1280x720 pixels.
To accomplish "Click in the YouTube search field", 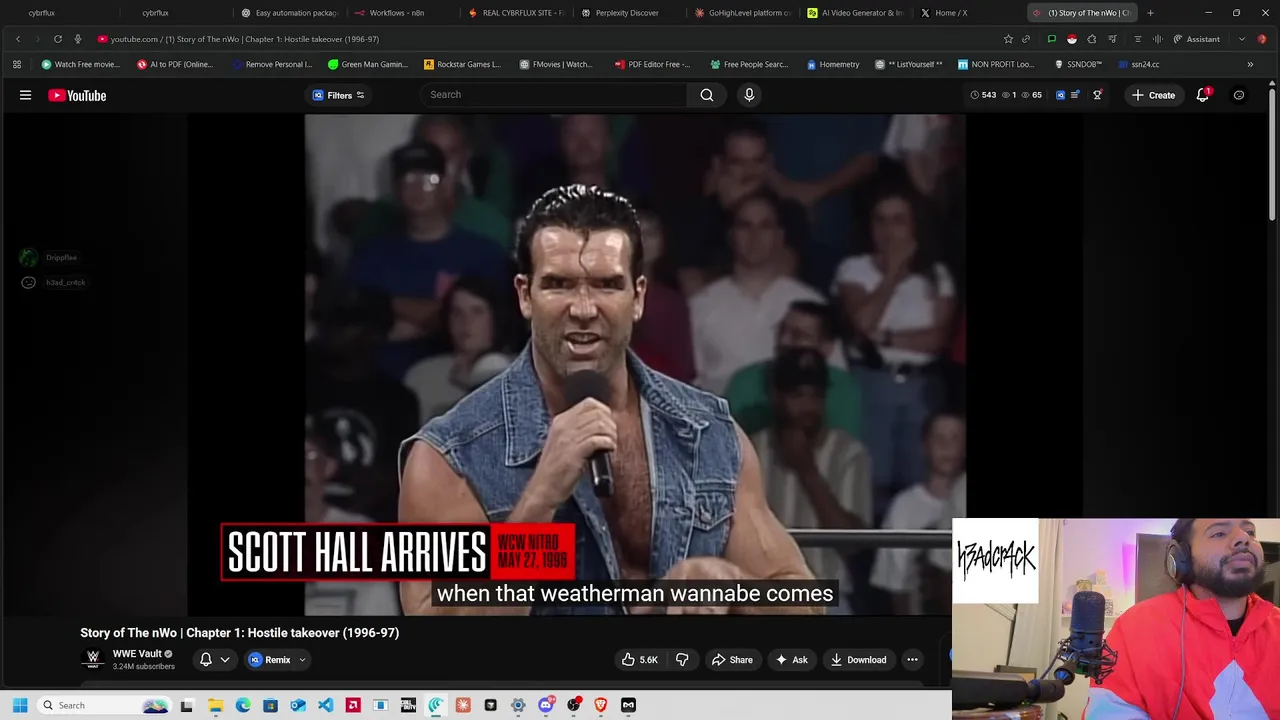I will (x=555, y=95).
